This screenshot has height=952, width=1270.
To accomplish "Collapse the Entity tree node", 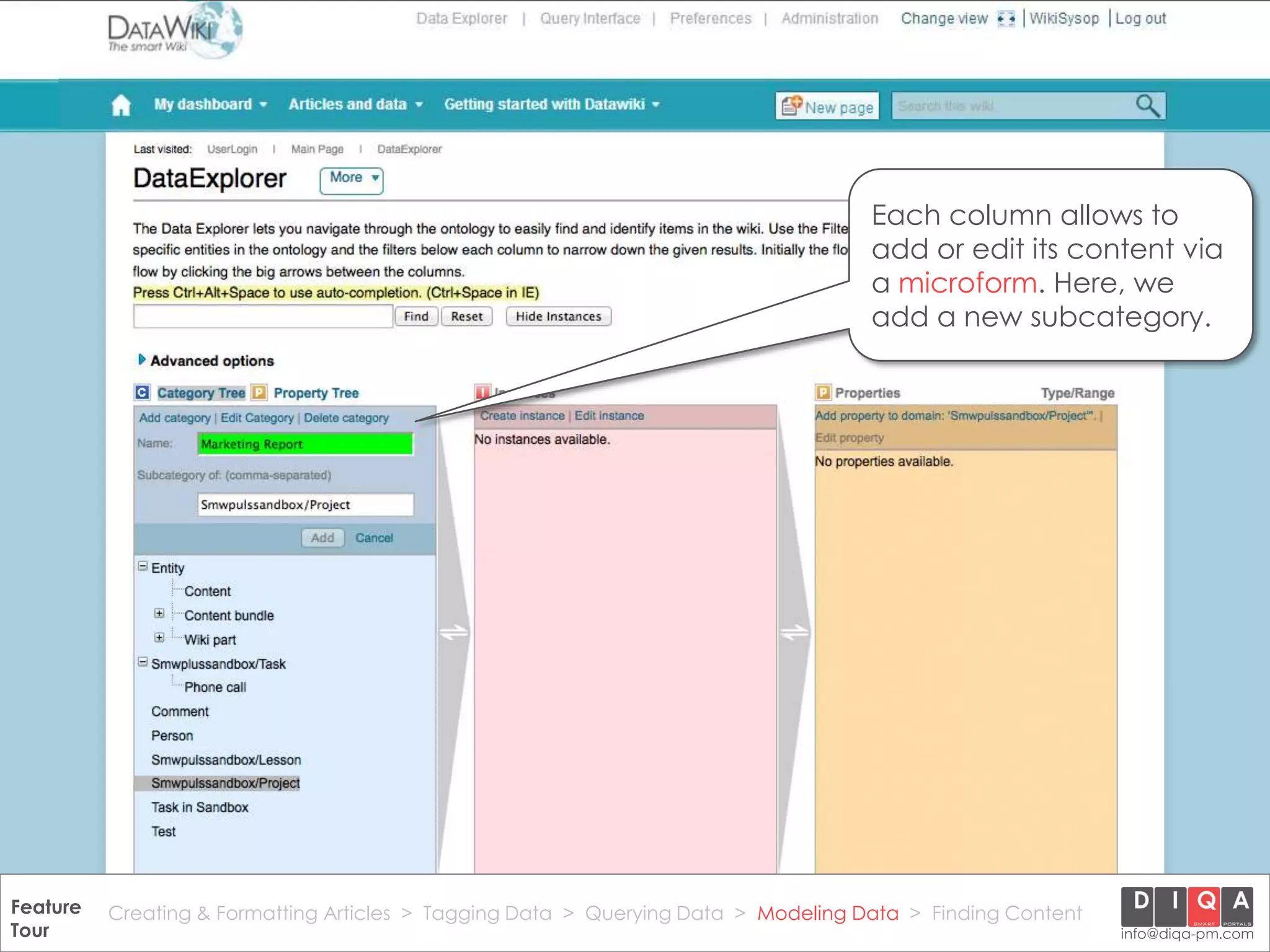I will pyautogui.click(x=143, y=566).
